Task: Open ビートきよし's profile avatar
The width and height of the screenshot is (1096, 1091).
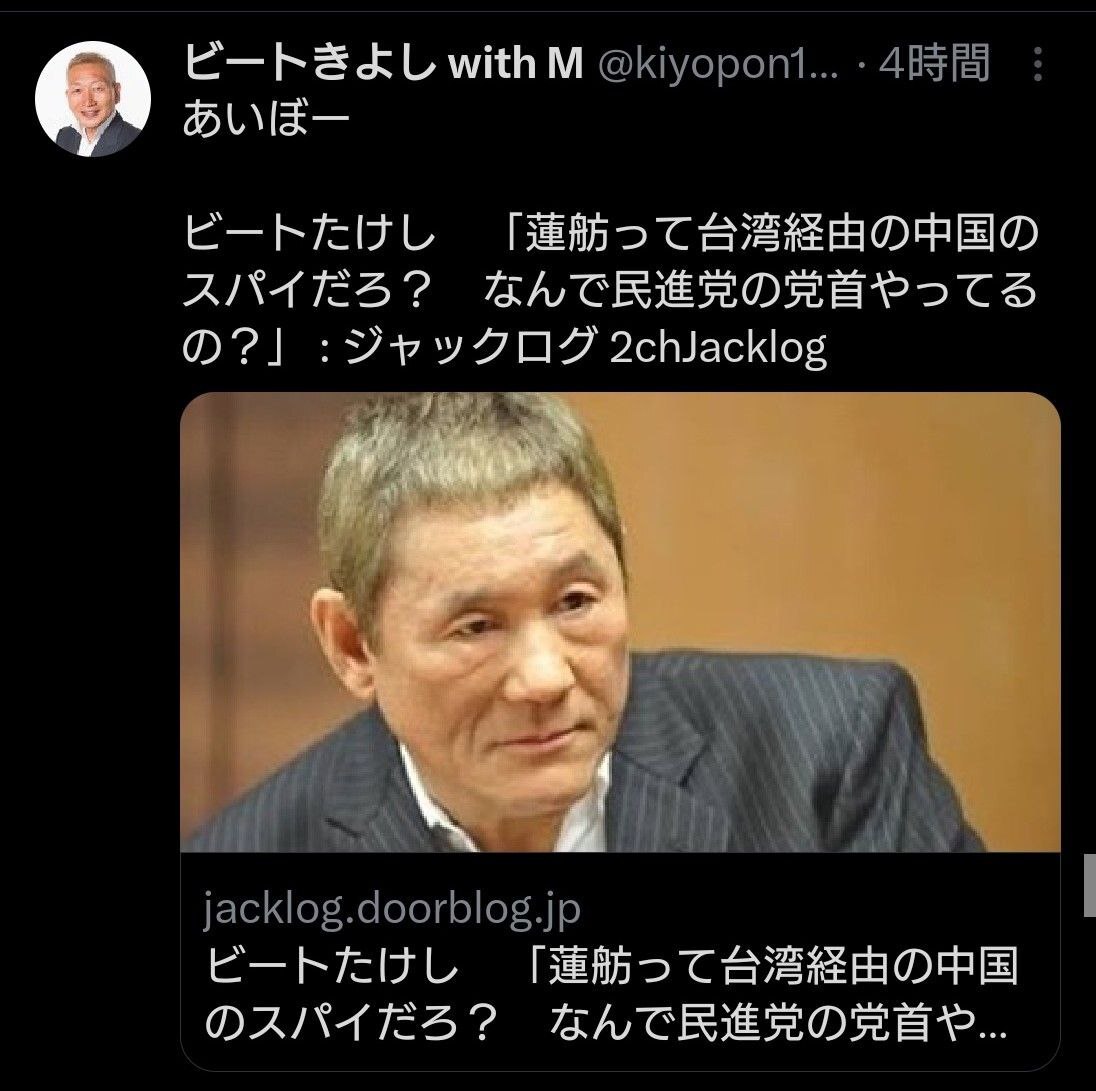Action: (x=93, y=99)
